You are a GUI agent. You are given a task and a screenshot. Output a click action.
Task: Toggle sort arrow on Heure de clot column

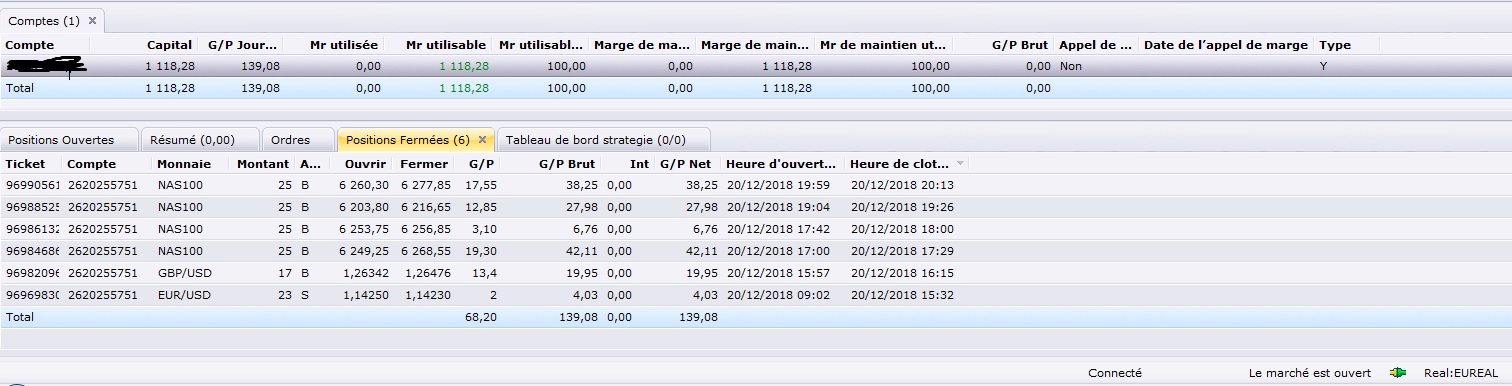tap(961, 163)
